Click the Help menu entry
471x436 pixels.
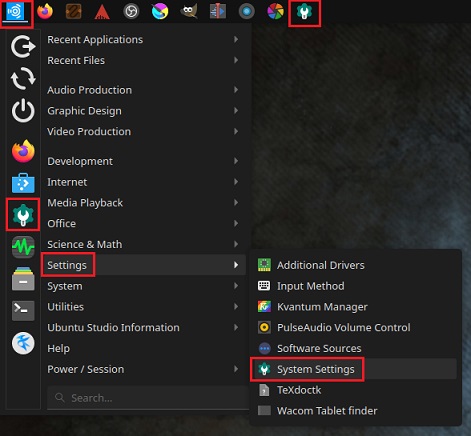pos(143,348)
